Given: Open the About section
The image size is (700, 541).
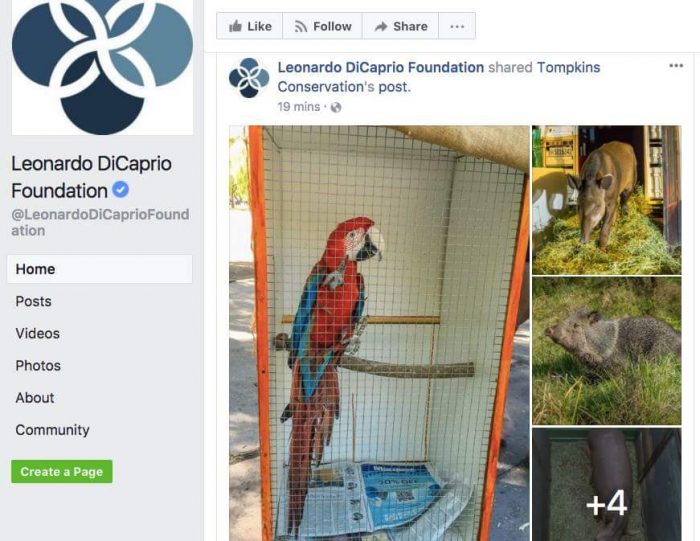Looking at the screenshot, I should (x=35, y=398).
